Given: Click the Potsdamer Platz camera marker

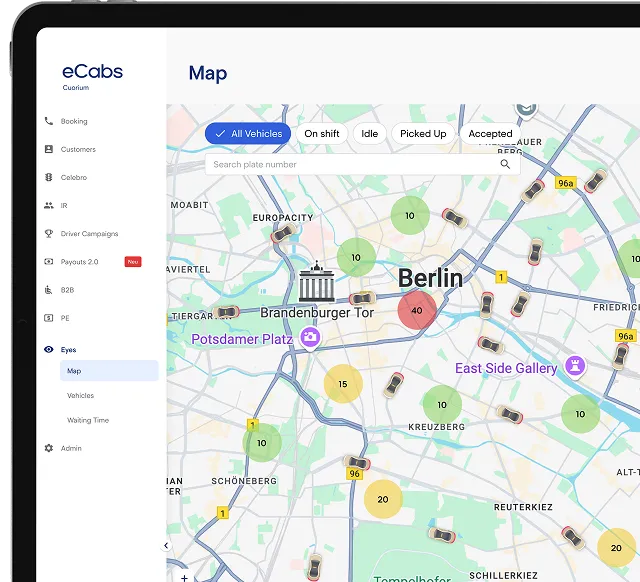Looking at the screenshot, I should 310,338.
